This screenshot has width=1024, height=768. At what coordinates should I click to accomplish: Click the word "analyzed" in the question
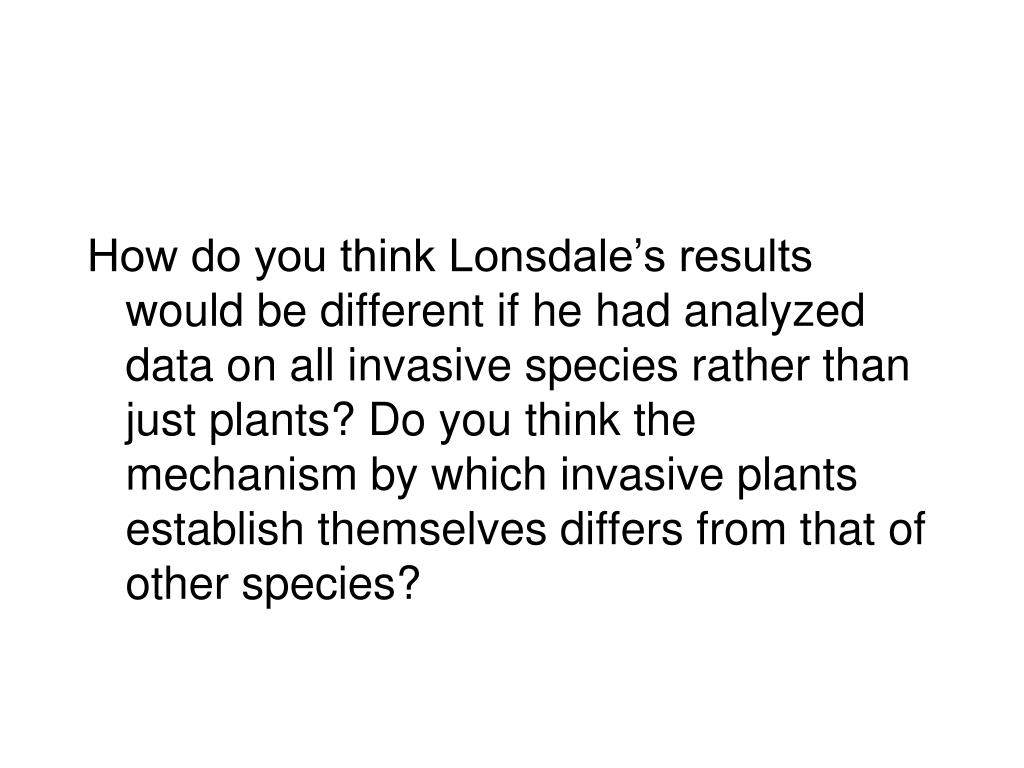coord(775,312)
